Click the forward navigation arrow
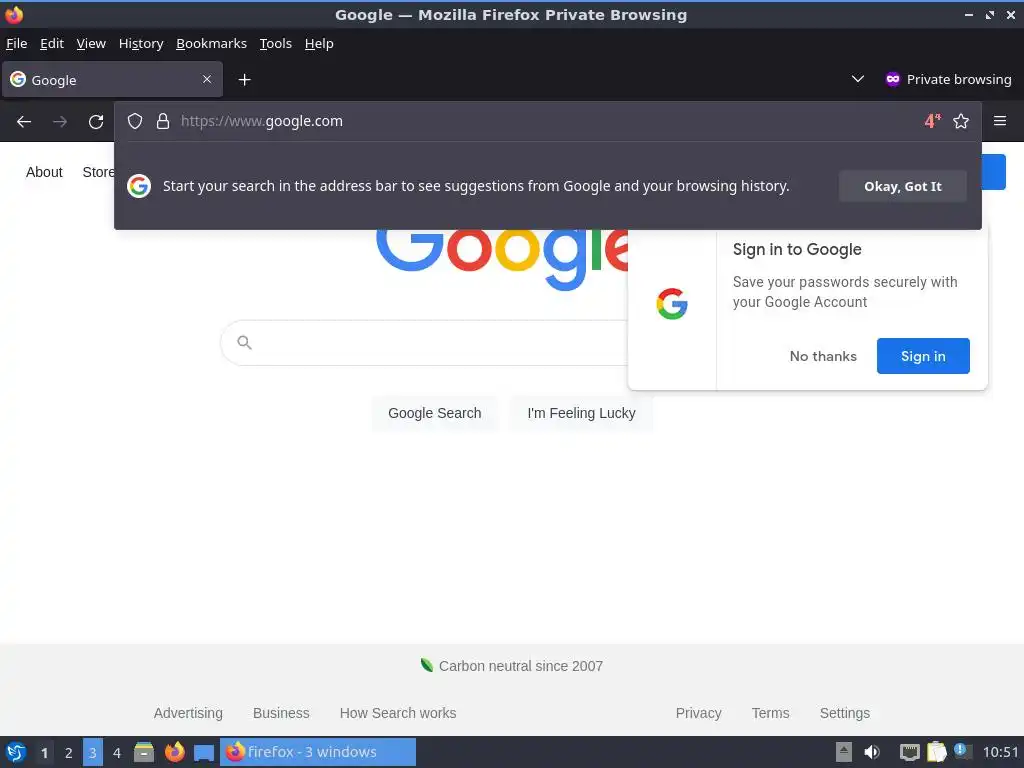Screen dimensions: 1024x768 click(60, 121)
